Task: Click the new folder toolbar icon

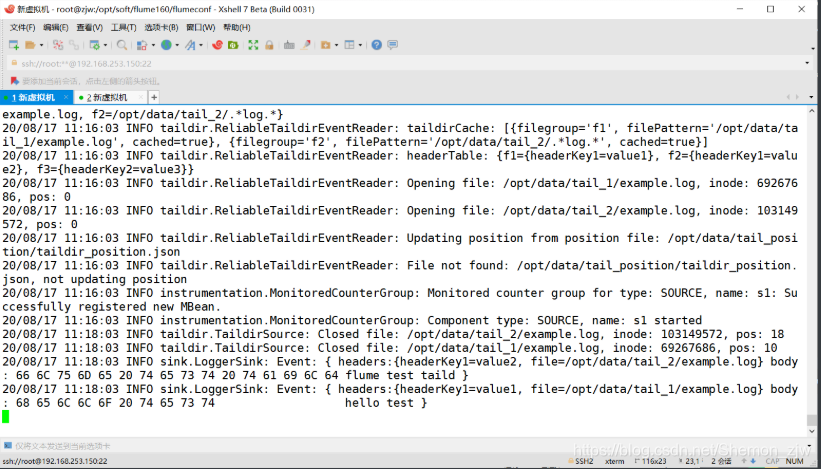Action: [326, 46]
